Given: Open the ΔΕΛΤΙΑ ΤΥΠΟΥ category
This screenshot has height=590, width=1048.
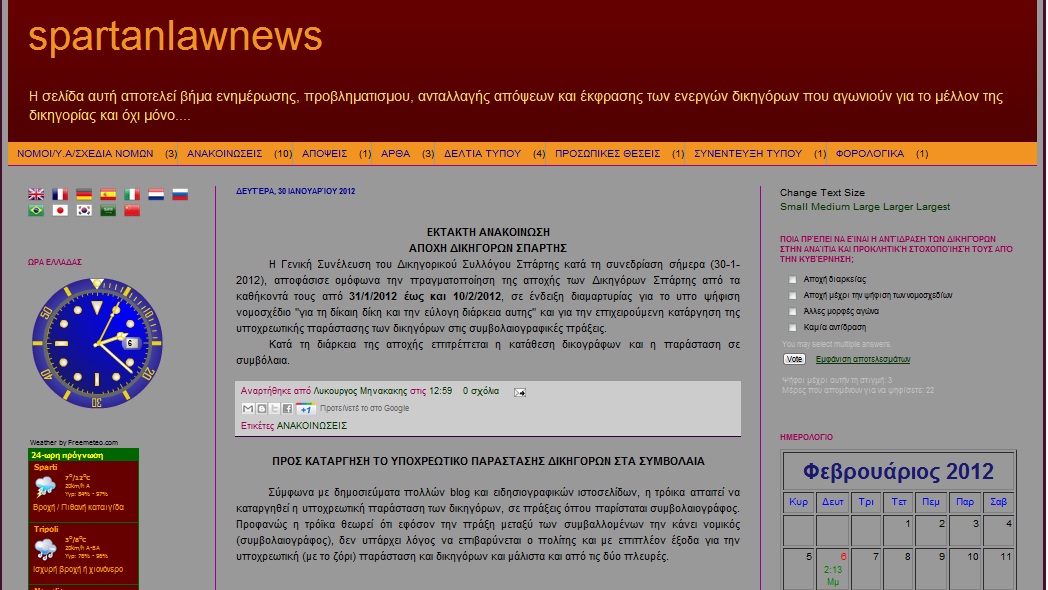Looking at the screenshot, I should pyautogui.click(x=482, y=154).
